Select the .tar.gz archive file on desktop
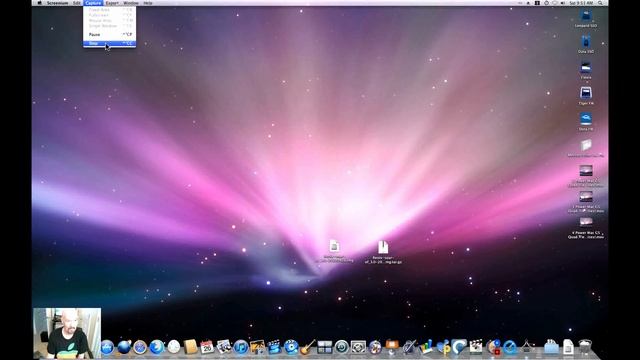This screenshot has height=360, width=640. tap(383, 247)
